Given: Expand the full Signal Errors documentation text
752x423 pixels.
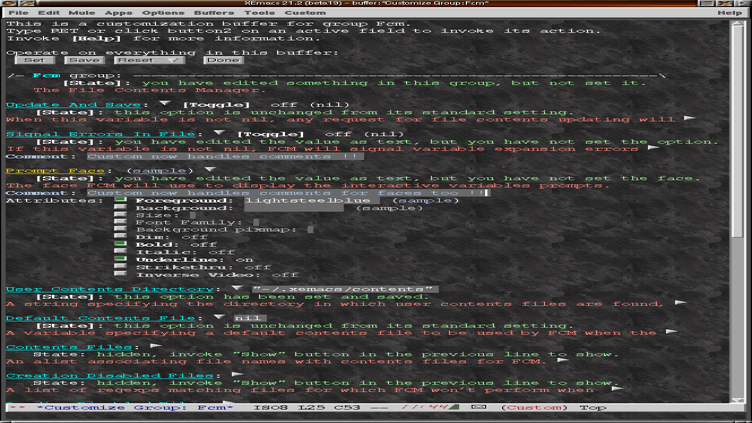Looking at the screenshot, I should click(653, 148).
